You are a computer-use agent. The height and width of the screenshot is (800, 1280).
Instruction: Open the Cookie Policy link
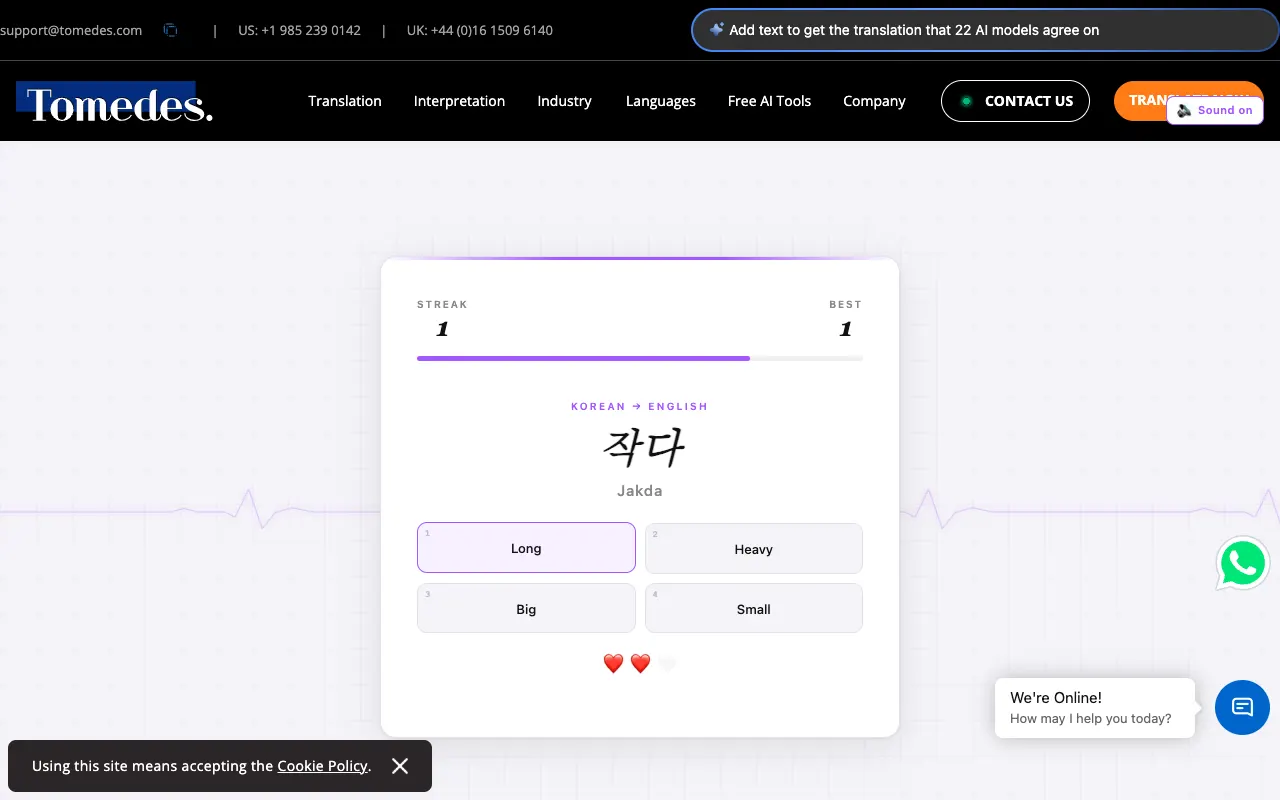322,766
